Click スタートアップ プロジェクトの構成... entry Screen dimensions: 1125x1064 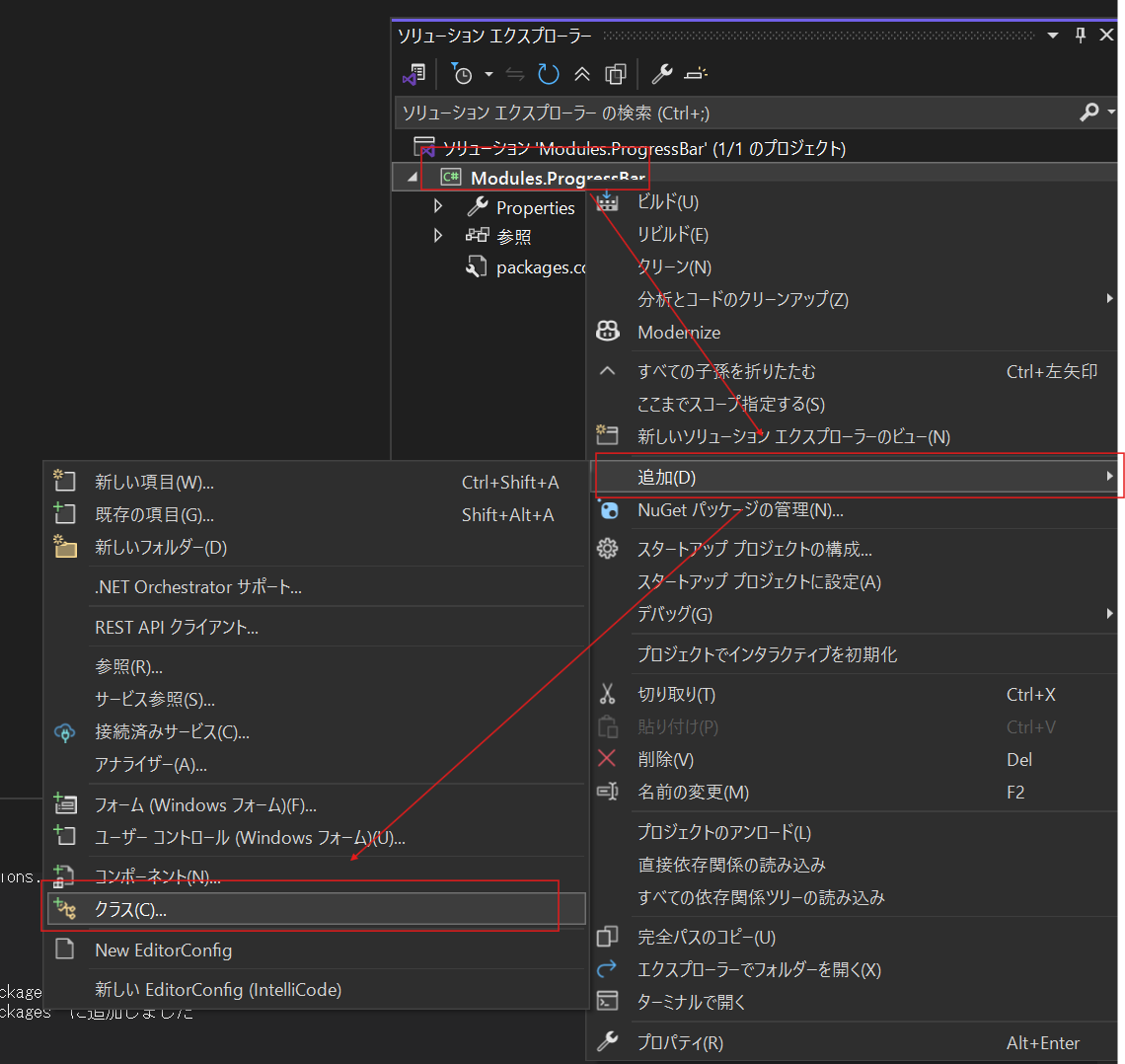854,549
